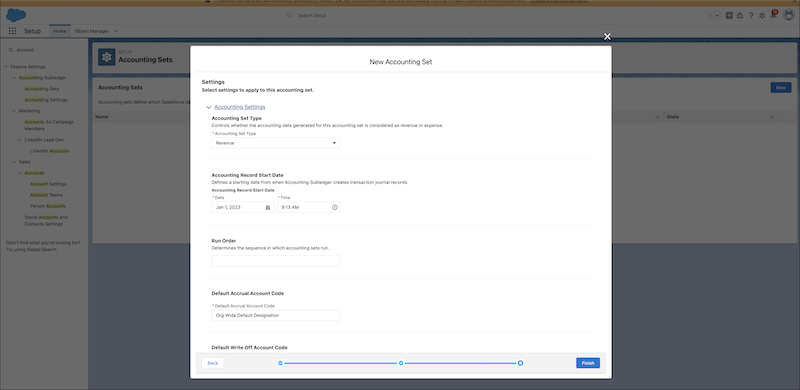Open the Name column header menu chevron

pyautogui.click(x=657, y=117)
